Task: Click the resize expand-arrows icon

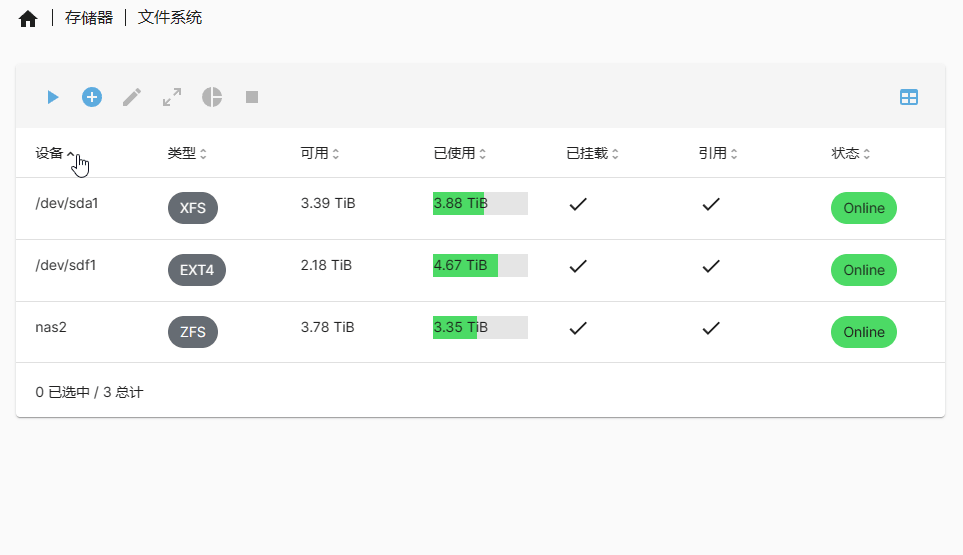Action: [172, 97]
